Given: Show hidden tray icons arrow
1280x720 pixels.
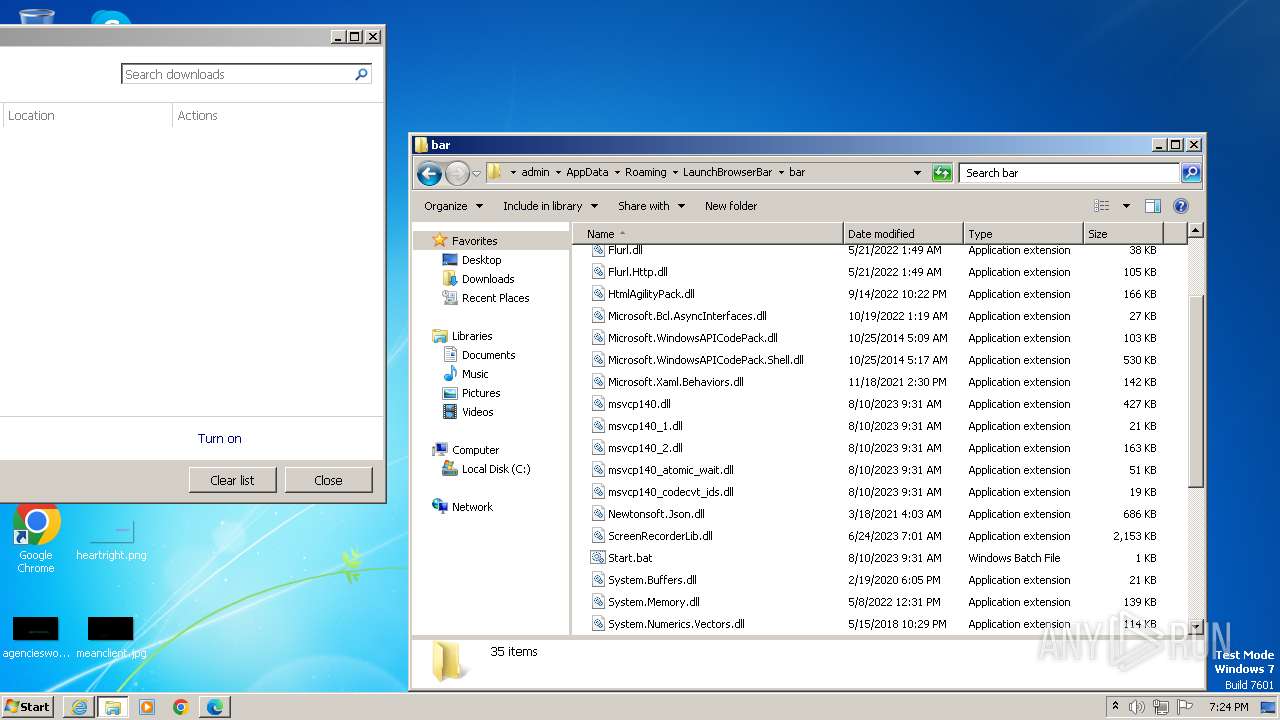Looking at the screenshot, I should point(1116,707).
